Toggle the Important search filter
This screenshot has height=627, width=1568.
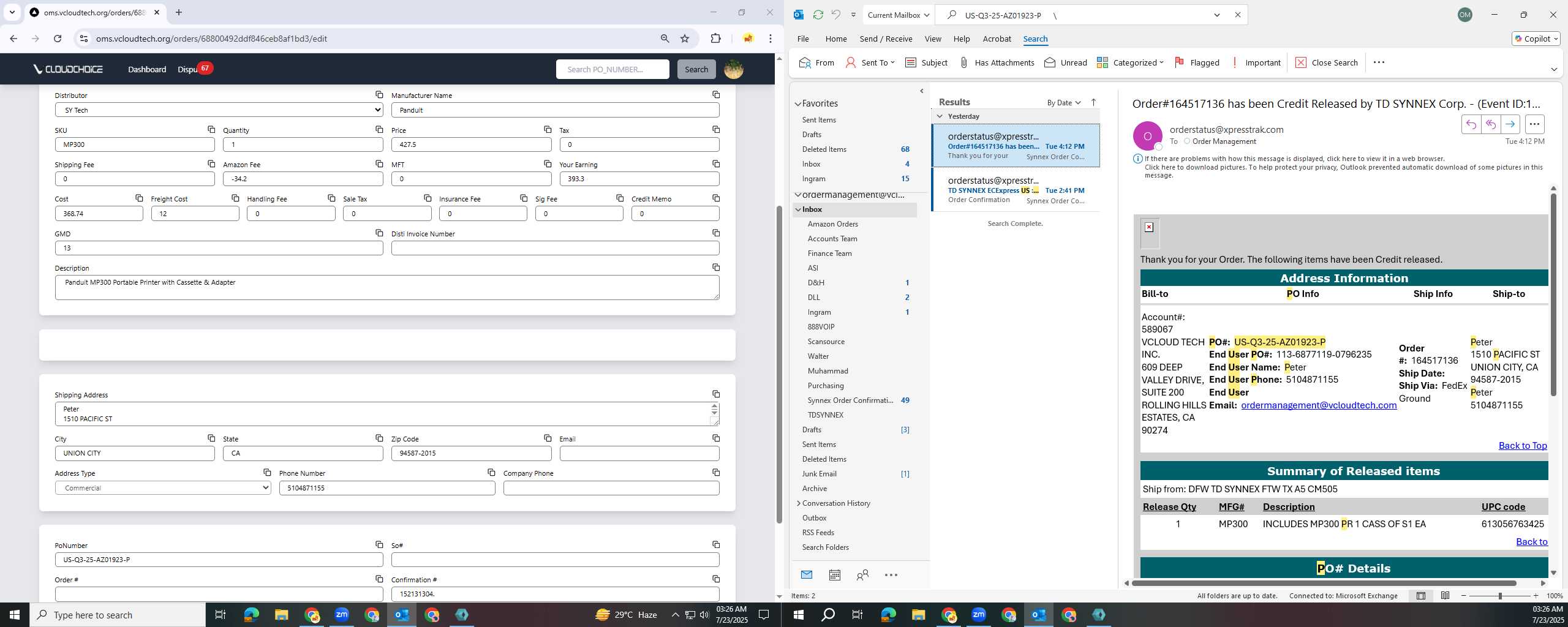[x=1256, y=62]
